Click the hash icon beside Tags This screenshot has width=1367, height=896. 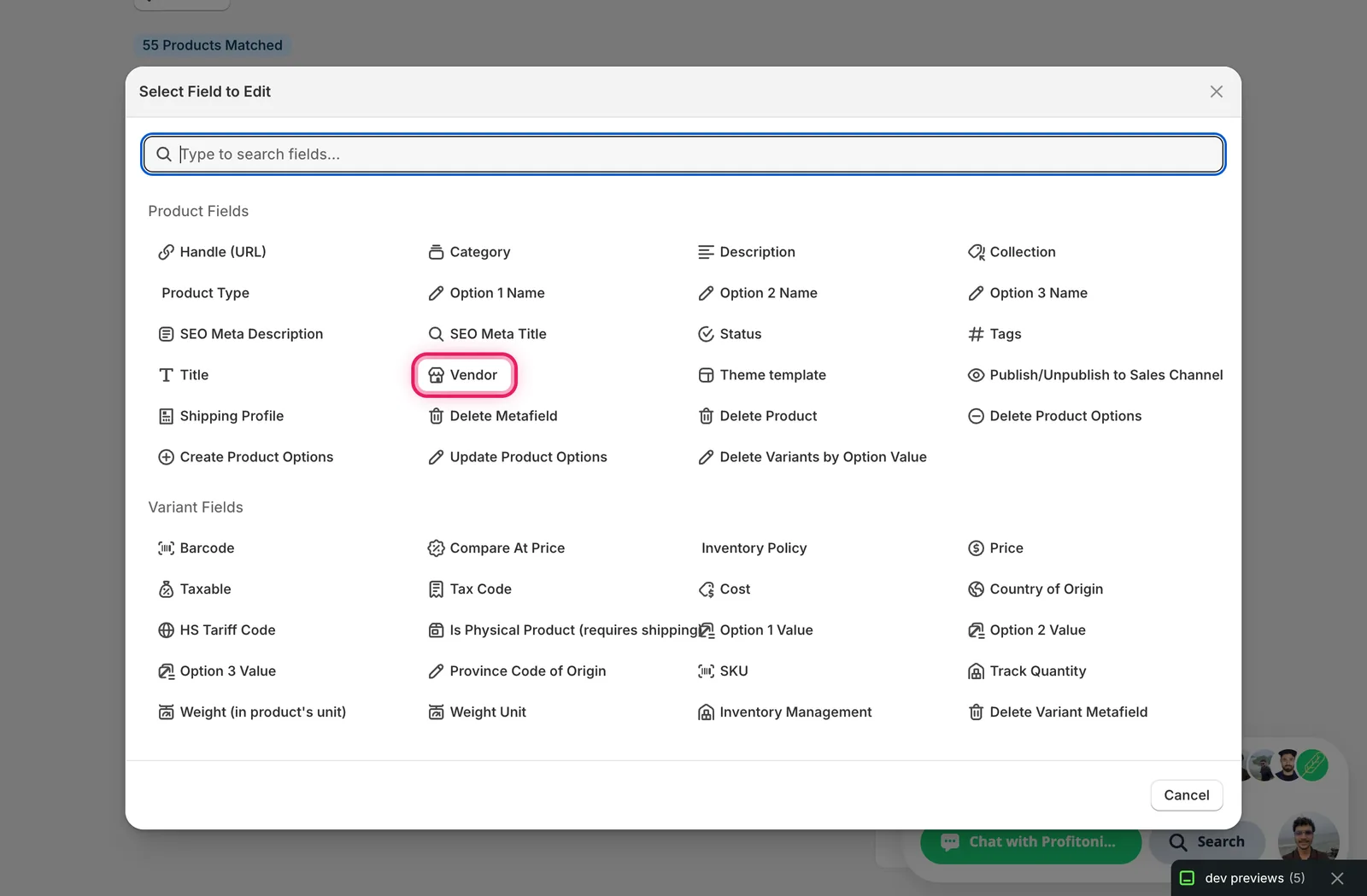[x=976, y=334]
